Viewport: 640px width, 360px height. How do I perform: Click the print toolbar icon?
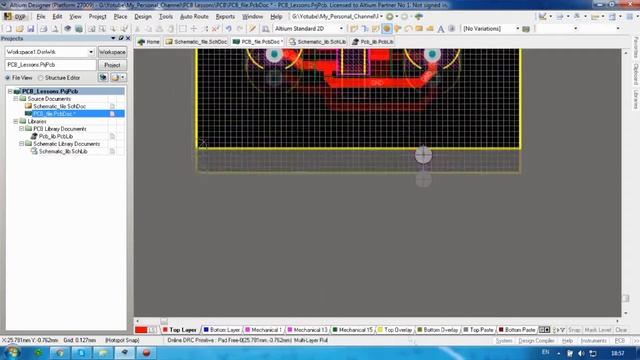coord(43,29)
